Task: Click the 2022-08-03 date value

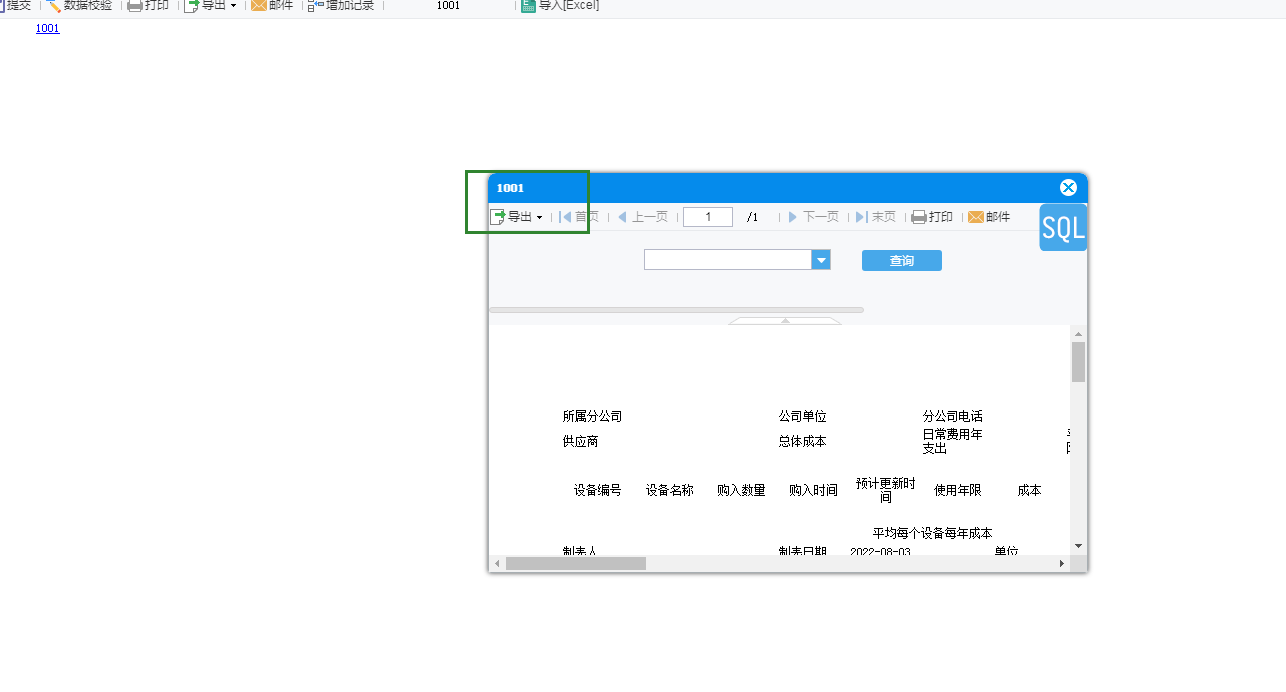Action: 880,552
